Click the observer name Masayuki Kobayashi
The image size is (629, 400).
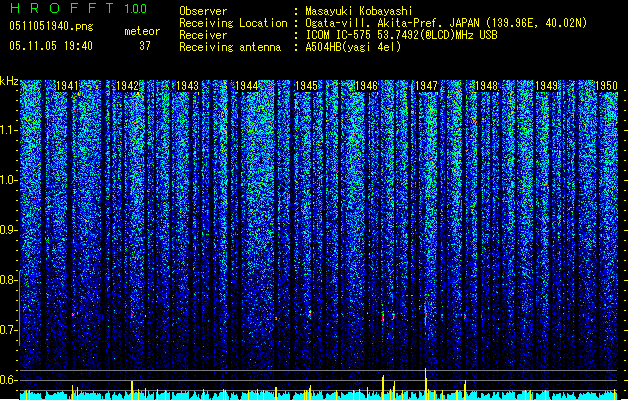[x=359, y=11]
